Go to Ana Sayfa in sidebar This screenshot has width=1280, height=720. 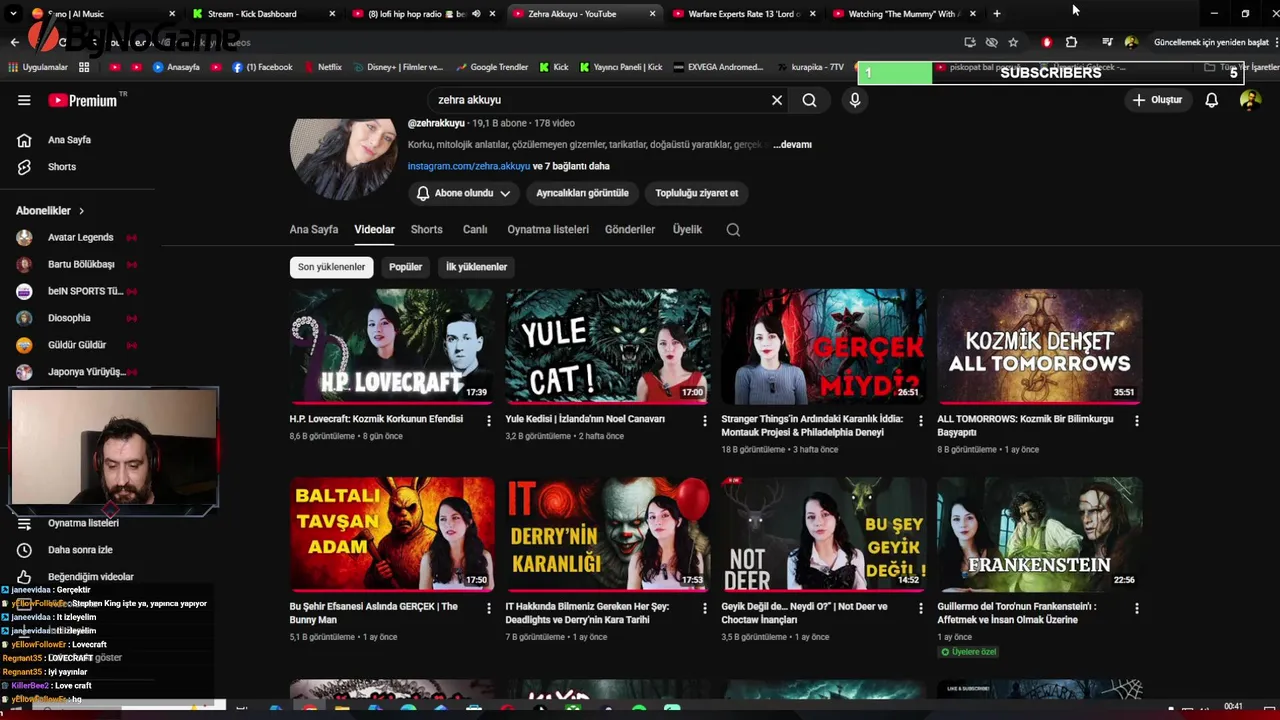pos(69,140)
